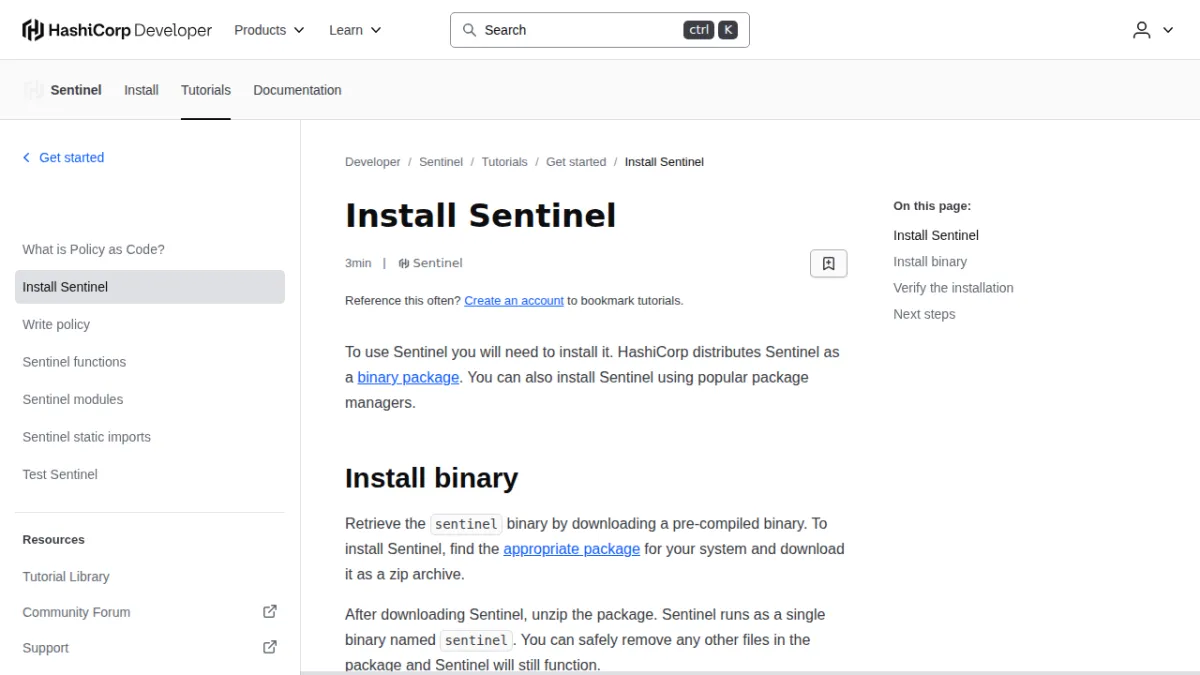Select Install Sentinel in the sidebar

(x=150, y=287)
